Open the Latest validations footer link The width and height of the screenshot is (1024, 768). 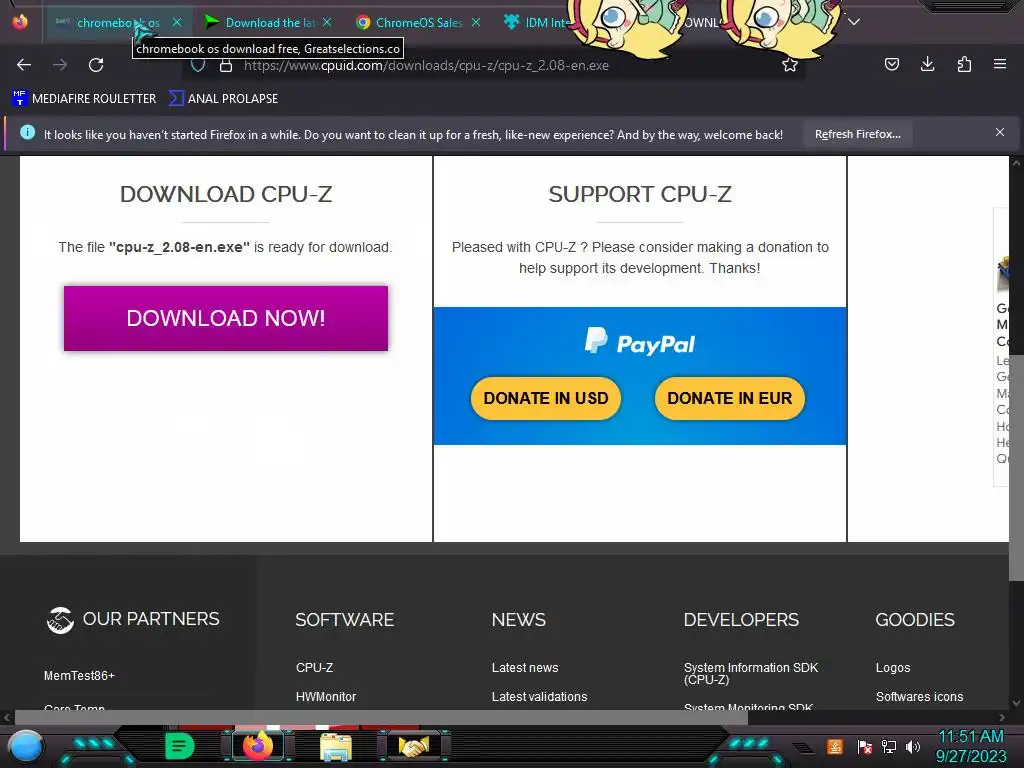click(539, 696)
